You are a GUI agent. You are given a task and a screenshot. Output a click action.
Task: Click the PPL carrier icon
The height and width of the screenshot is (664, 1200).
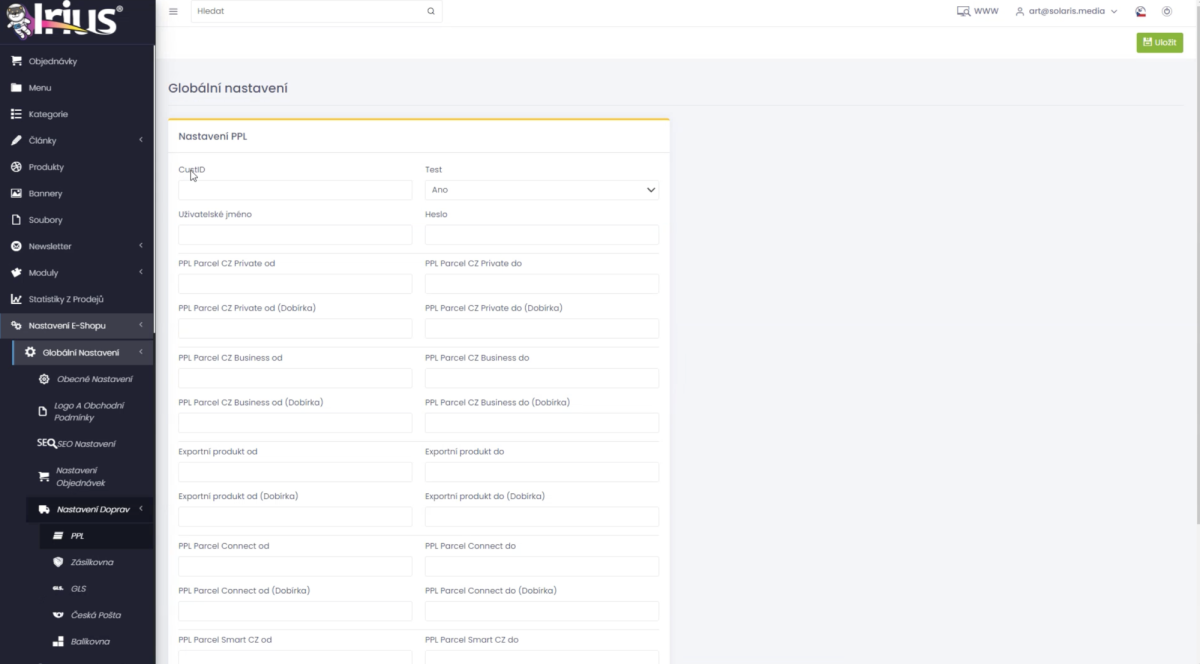pos(58,536)
